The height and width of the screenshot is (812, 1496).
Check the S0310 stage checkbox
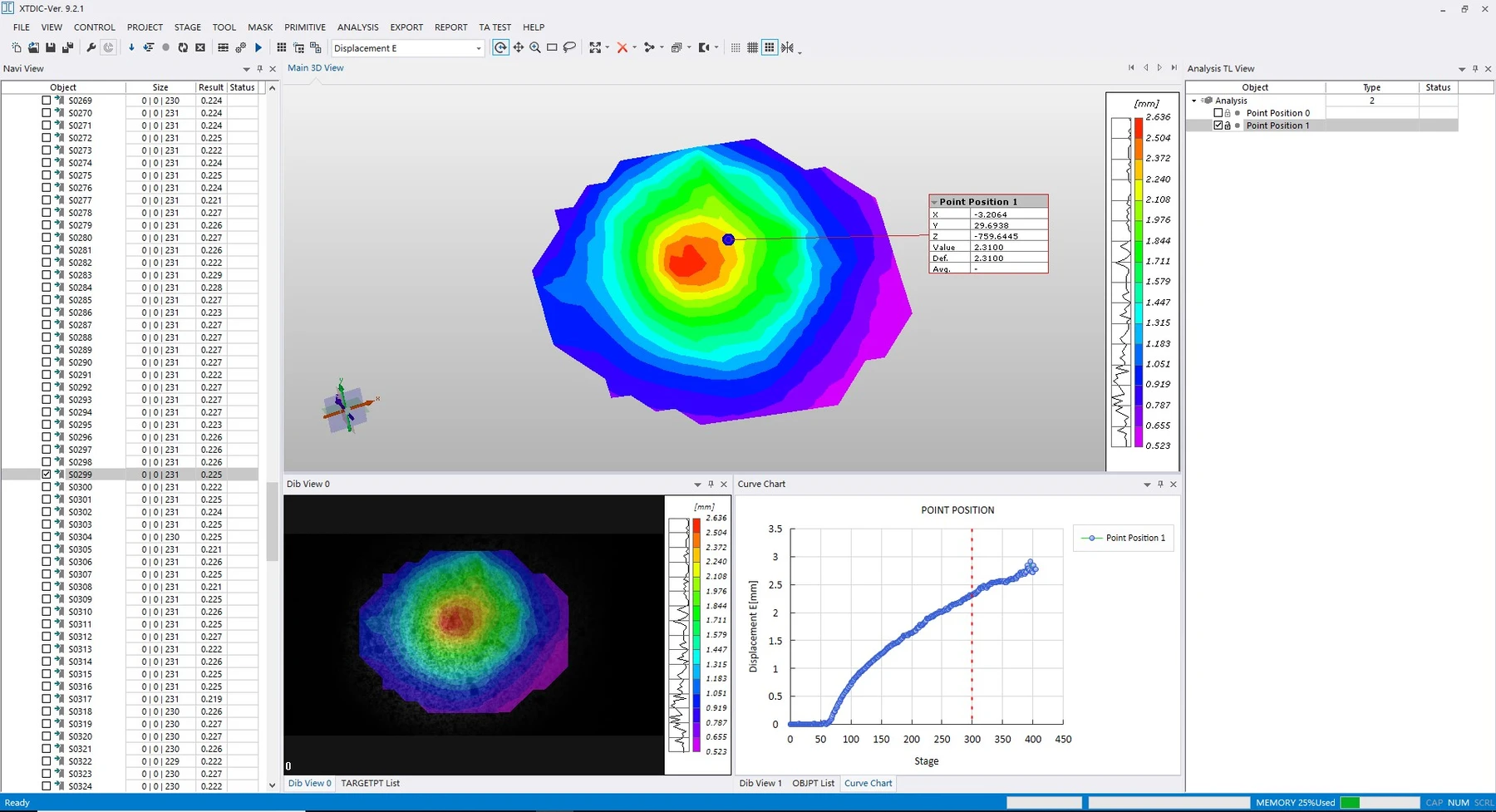coord(47,611)
